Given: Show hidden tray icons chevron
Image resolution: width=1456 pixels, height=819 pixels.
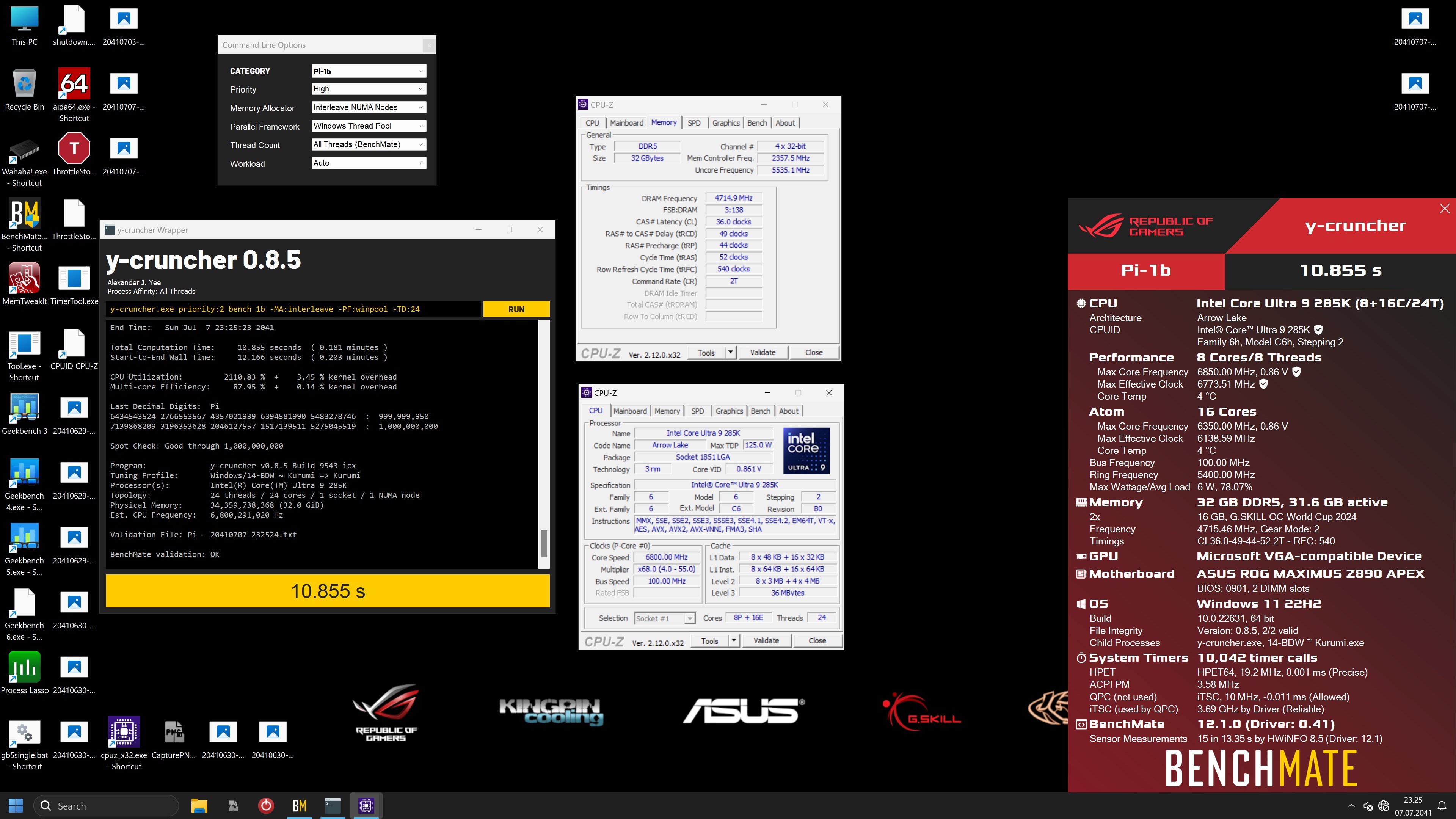Looking at the screenshot, I should tap(1351, 806).
